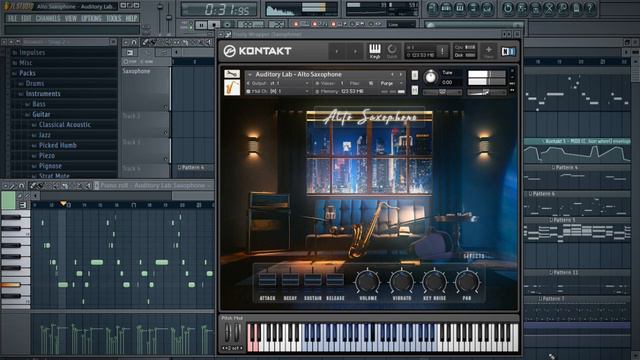Screen dimensions: 640x360
Task: Click the circular arrow undo icon in top toolbar
Action: point(508,8)
